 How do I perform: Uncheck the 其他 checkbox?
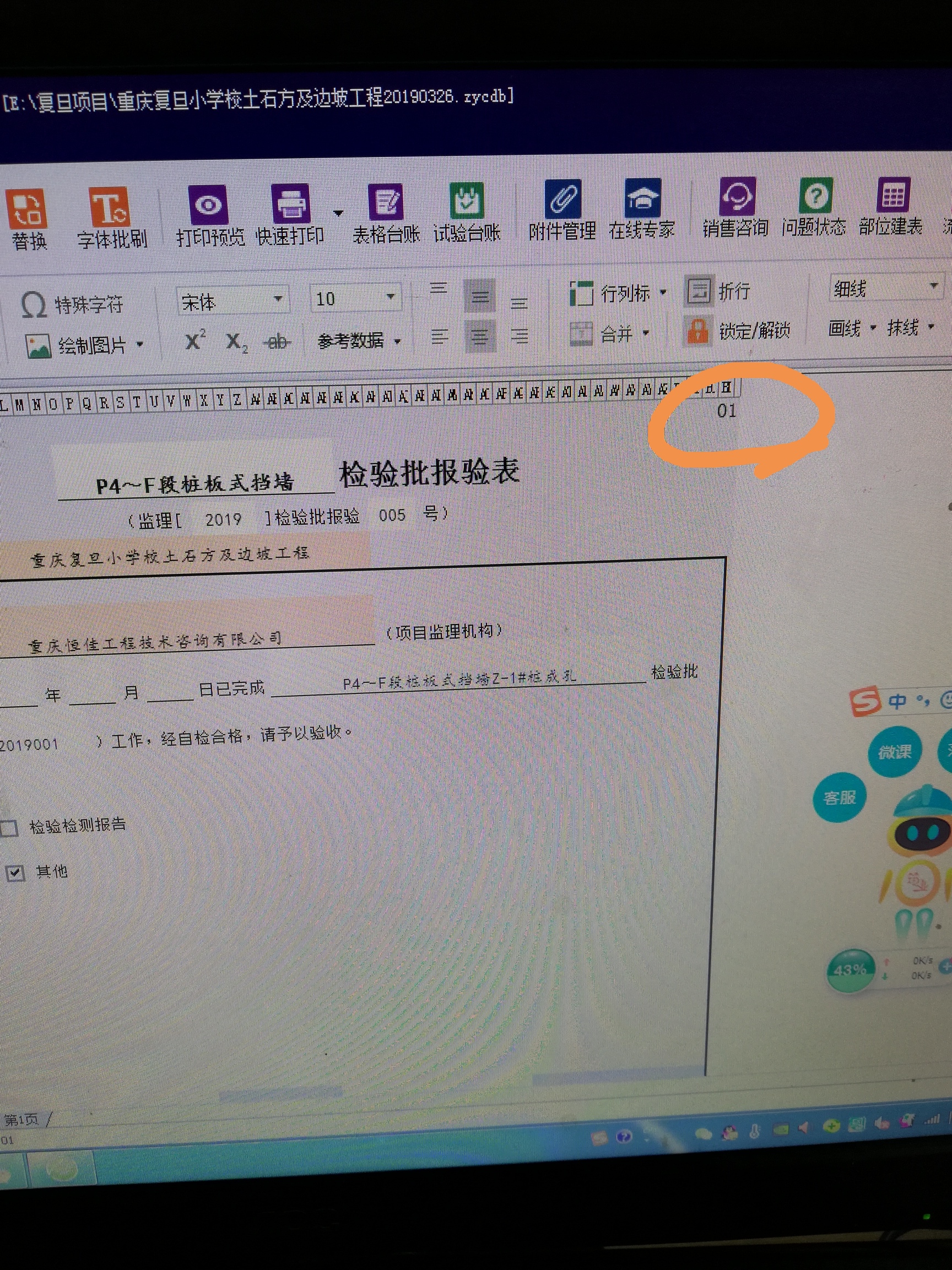point(14,873)
